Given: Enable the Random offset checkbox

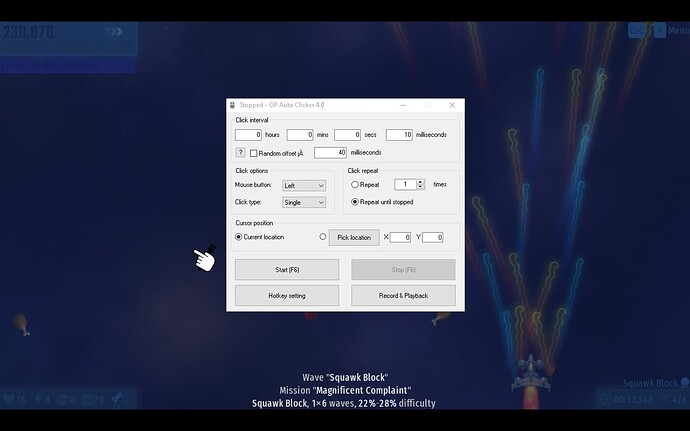Looking at the screenshot, I should 253,153.
